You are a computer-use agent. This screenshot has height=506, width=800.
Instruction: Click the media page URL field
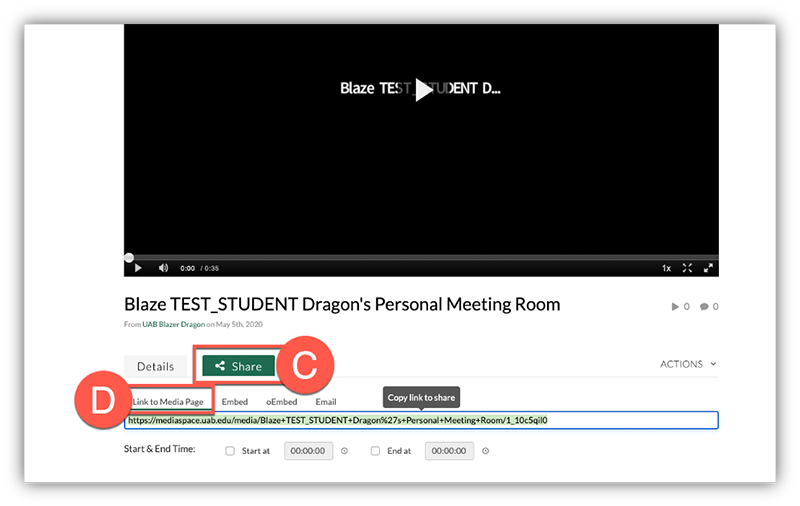[x=421, y=421]
